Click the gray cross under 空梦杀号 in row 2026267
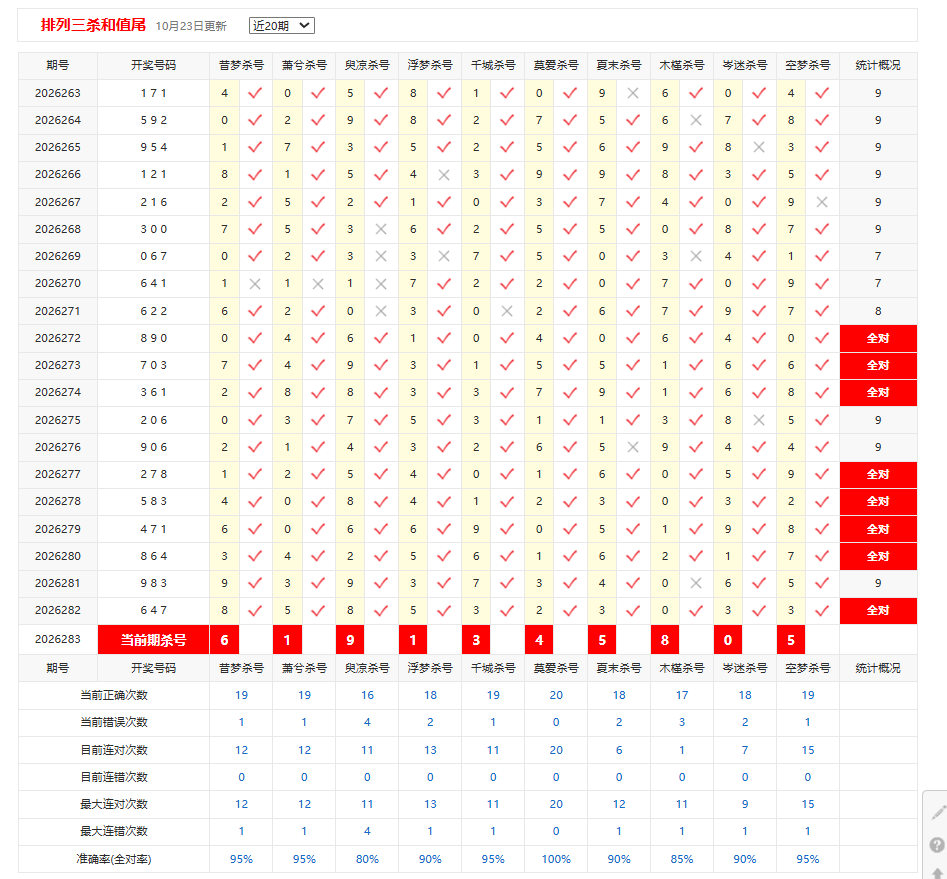Screen dimensions: 947x879 (822, 202)
